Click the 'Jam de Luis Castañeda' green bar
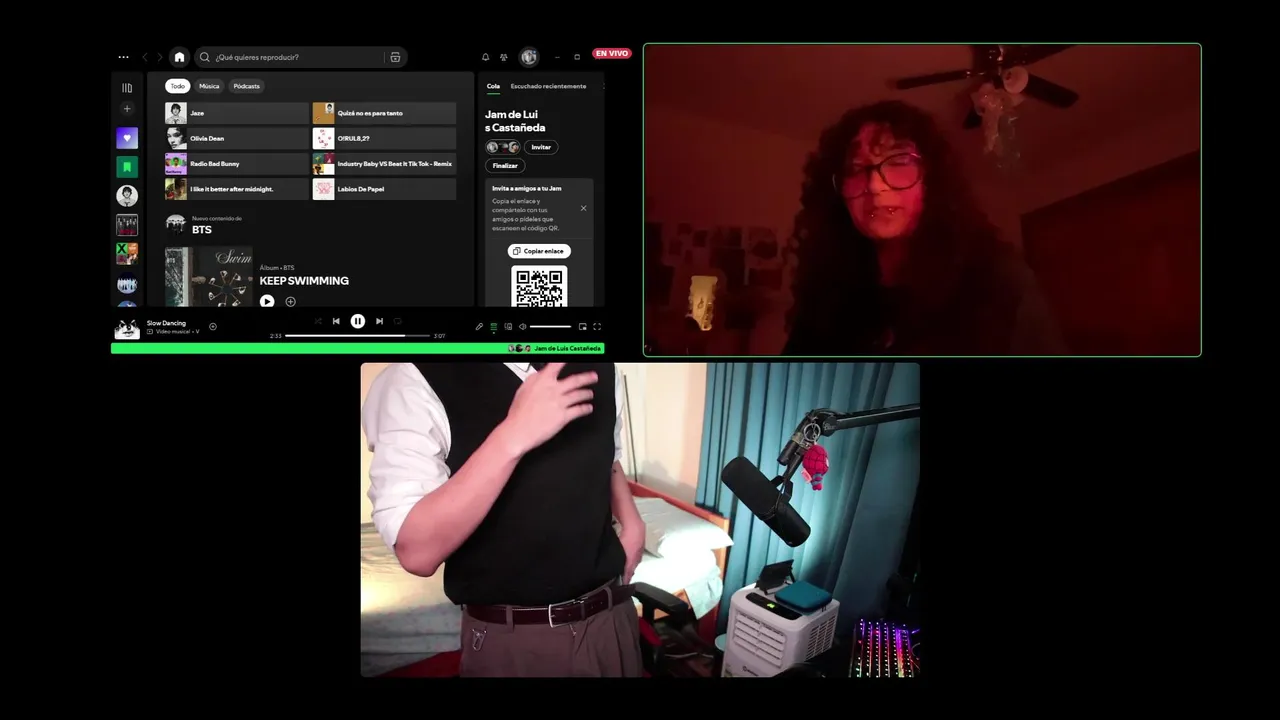 (x=357, y=348)
